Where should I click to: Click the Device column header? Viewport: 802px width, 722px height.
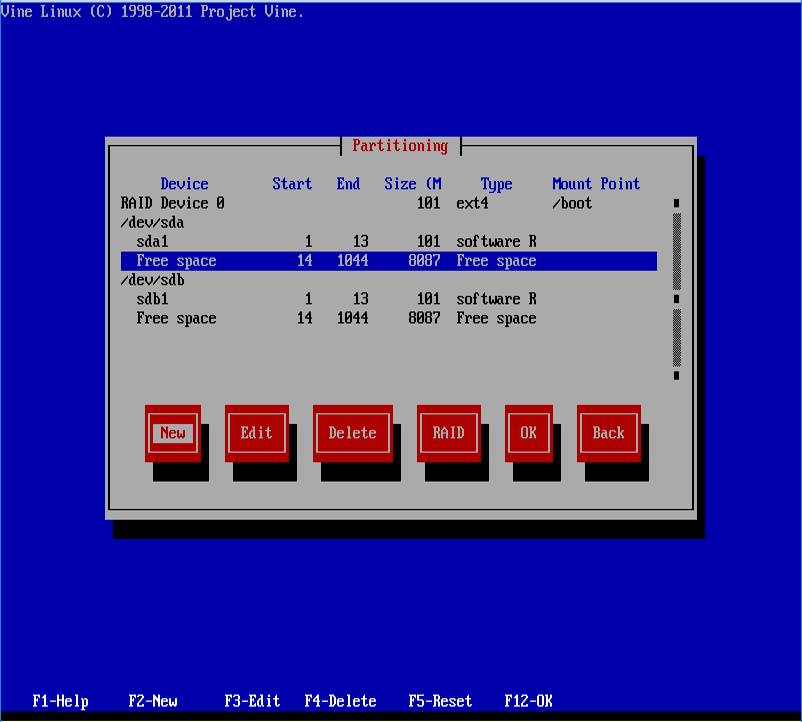pos(184,184)
